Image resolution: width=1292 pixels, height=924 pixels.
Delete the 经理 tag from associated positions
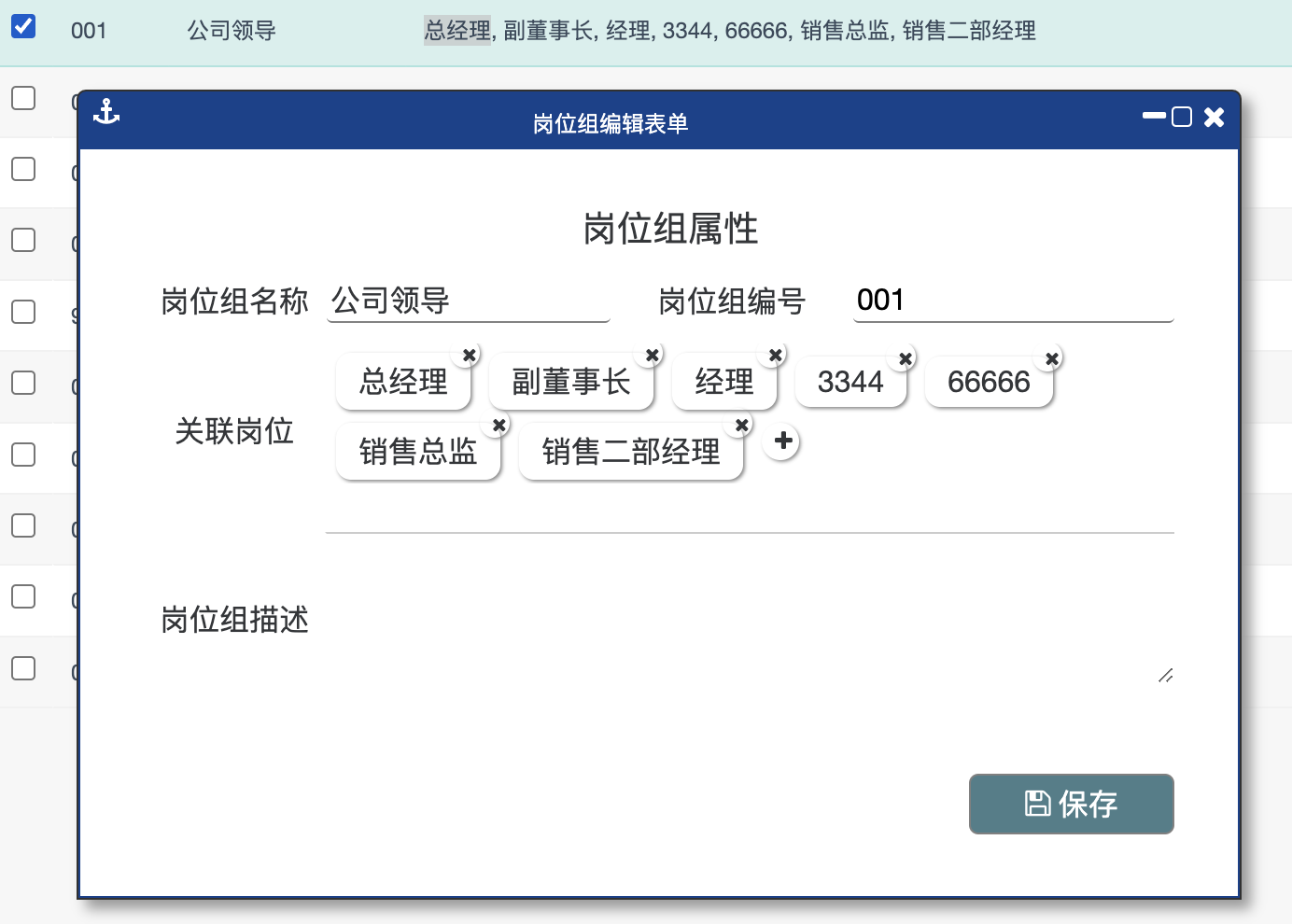775,355
